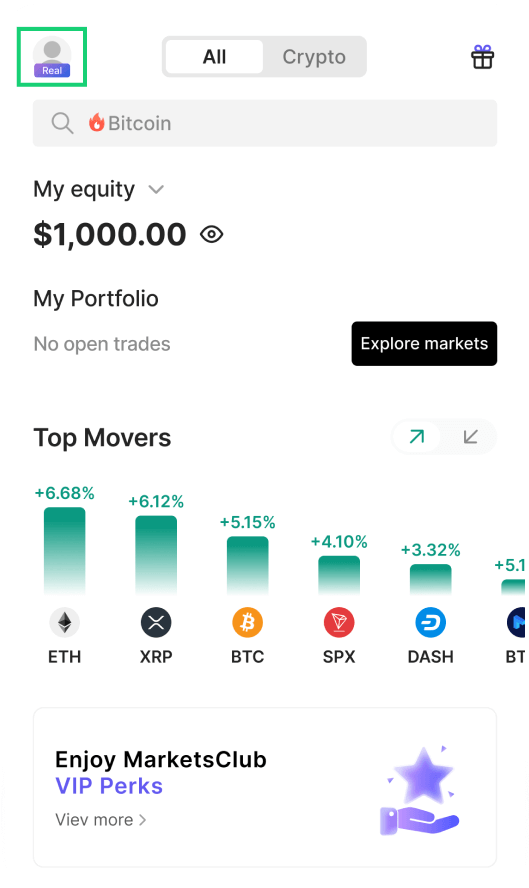Select the XRP coin icon
The image size is (529, 888).
[156, 622]
